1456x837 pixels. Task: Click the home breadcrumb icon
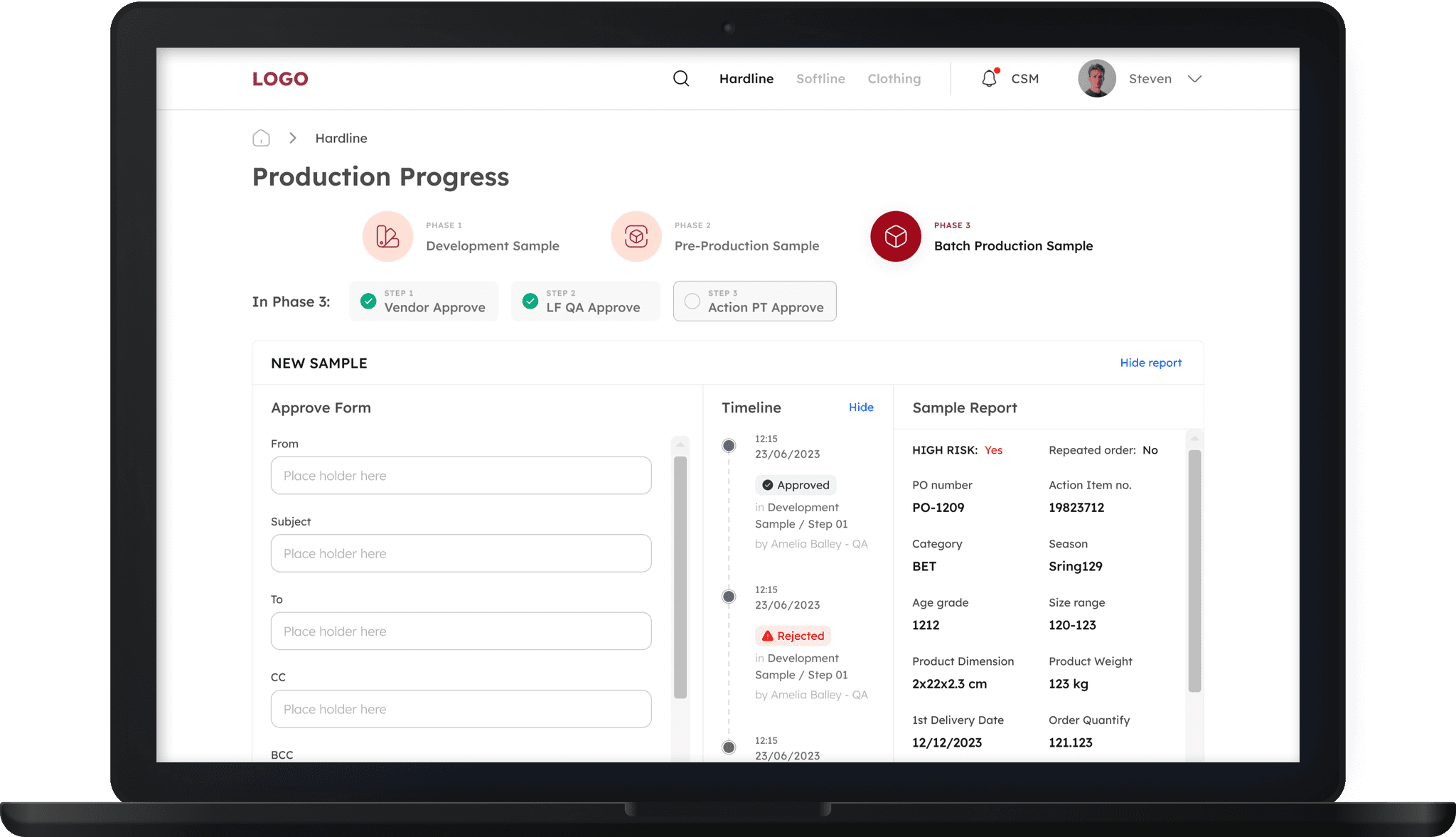pos(261,138)
